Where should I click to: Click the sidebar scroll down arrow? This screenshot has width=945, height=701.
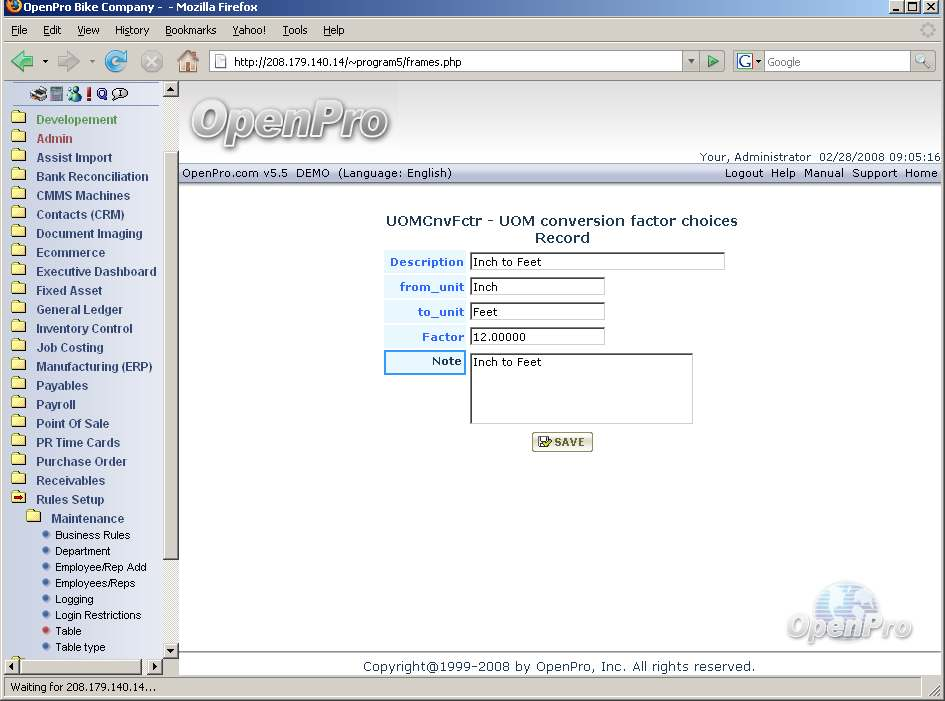pyautogui.click(x=170, y=650)
